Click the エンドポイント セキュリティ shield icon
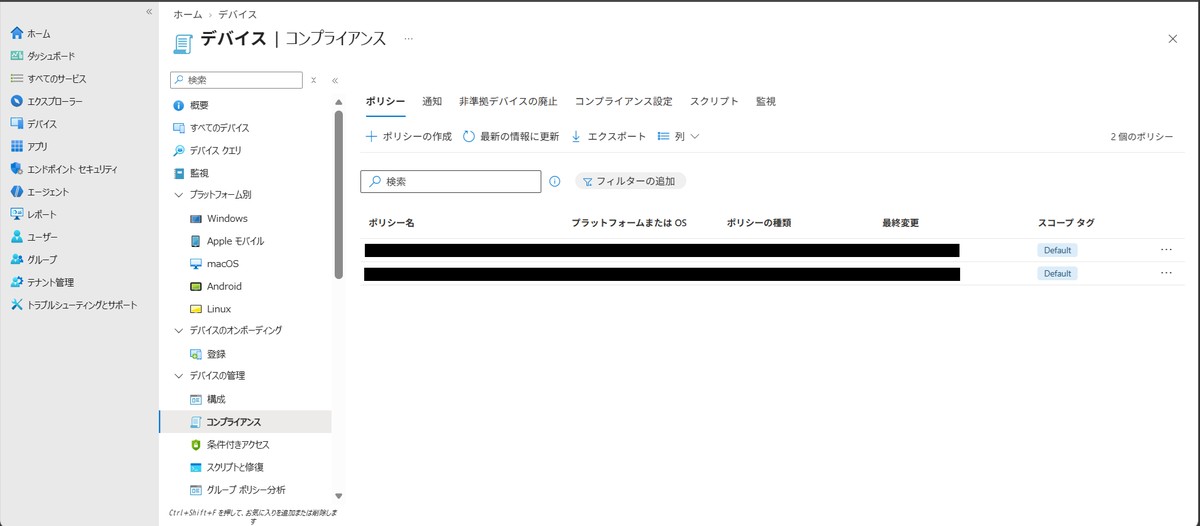This screenshot has width=1200, height=526. (16, 169)
